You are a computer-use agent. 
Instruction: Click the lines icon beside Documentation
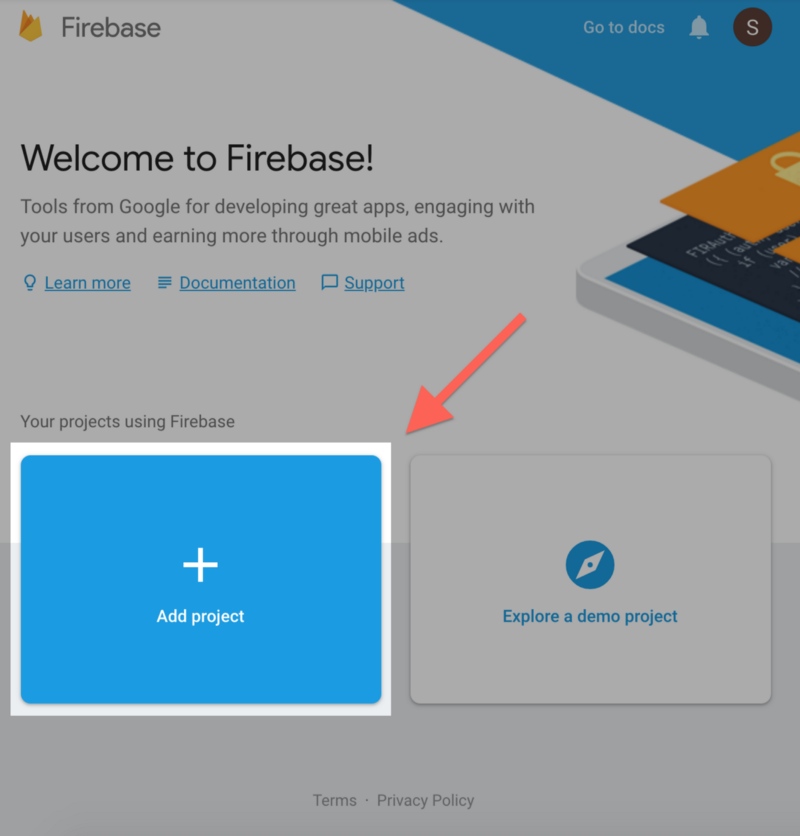tap(165, 283)
